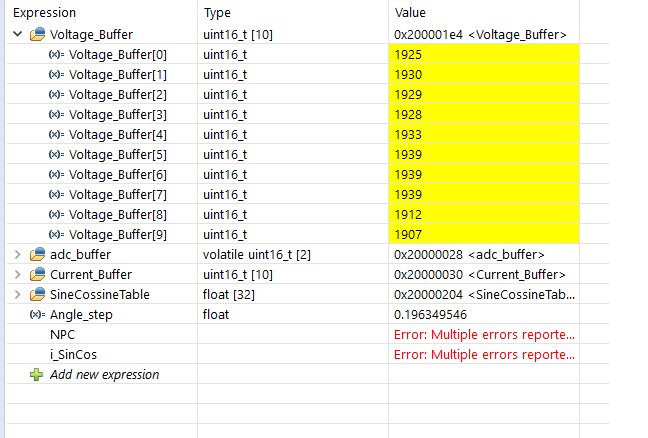Click variable icon beside Voltage_Buffer[1]
648x438 pixels.
coord(56,74)
